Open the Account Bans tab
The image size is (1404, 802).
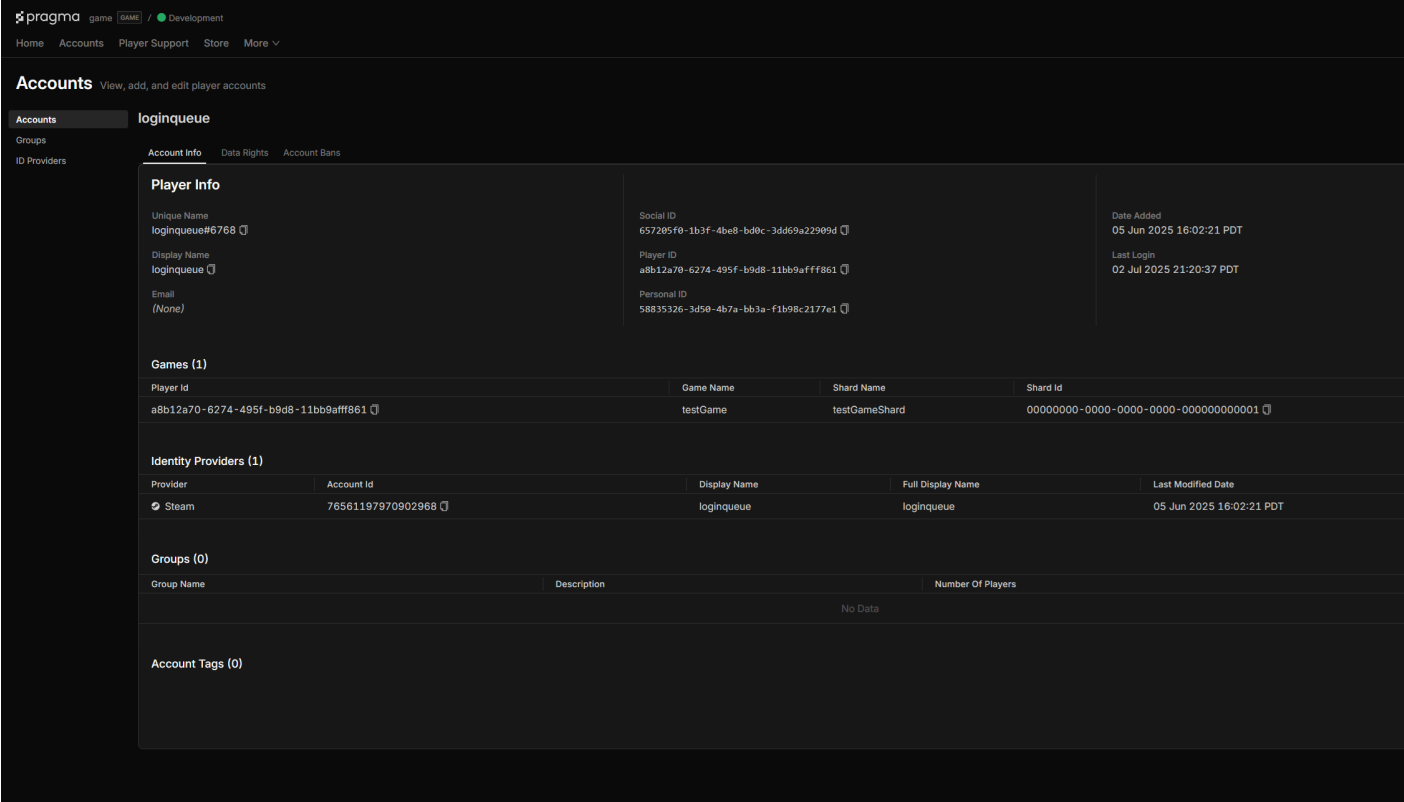pos(311,152)
